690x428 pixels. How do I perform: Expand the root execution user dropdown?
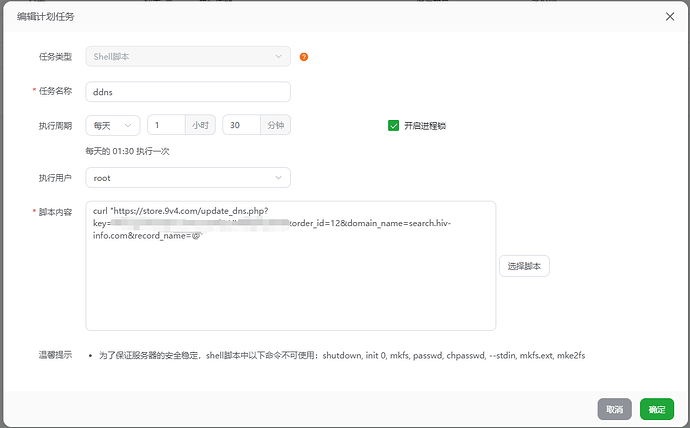188,178
